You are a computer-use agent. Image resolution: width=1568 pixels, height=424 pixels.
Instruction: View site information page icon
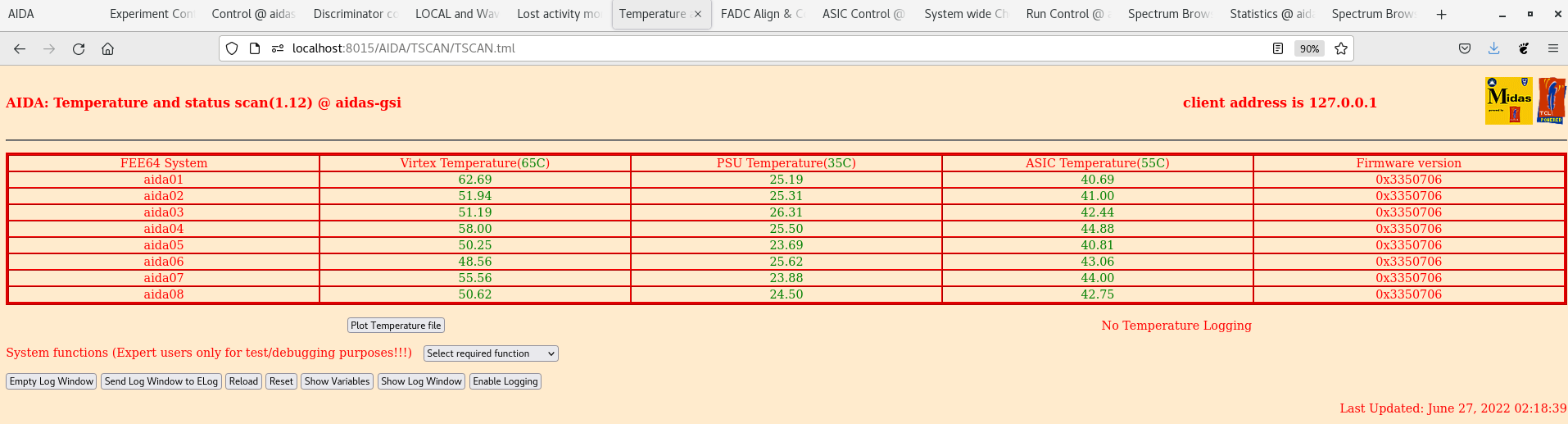pyautogui.click(x=255, y=48)
